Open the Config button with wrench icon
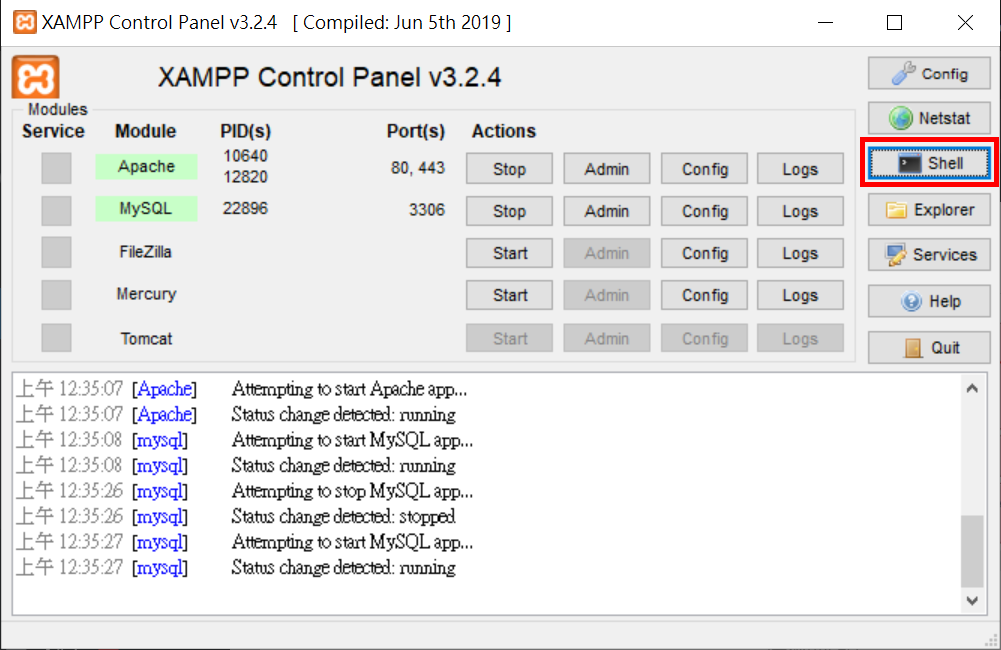Screen dimensions: 1001x650 tap(929, 74)
